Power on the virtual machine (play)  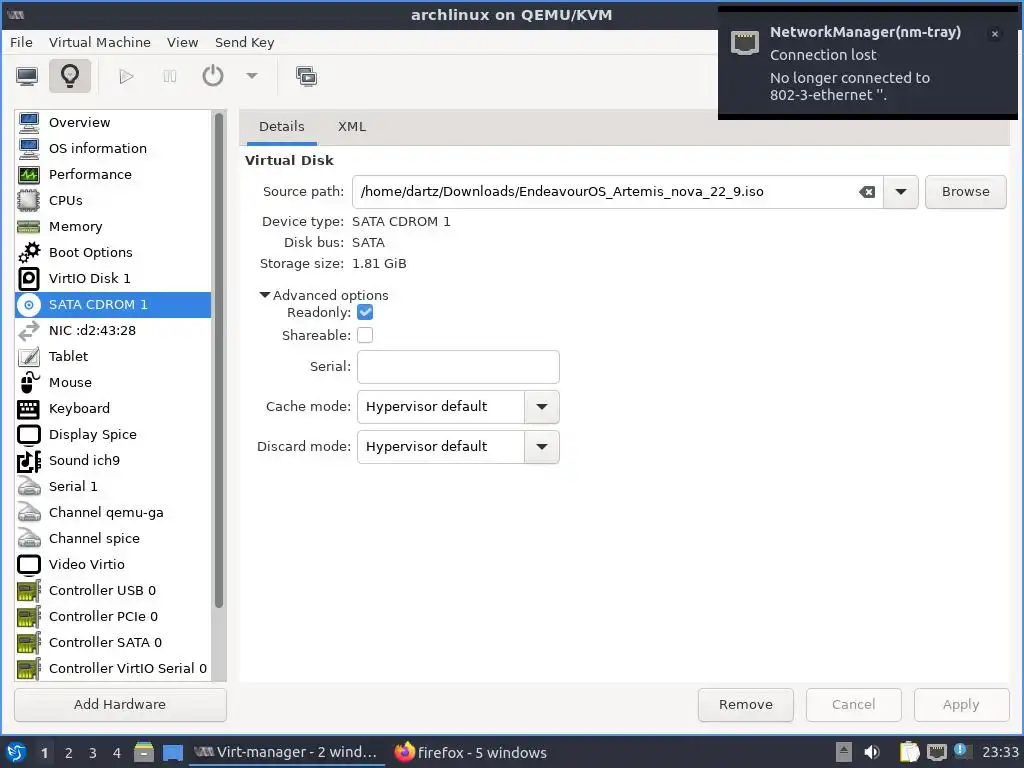click(126, 76)
